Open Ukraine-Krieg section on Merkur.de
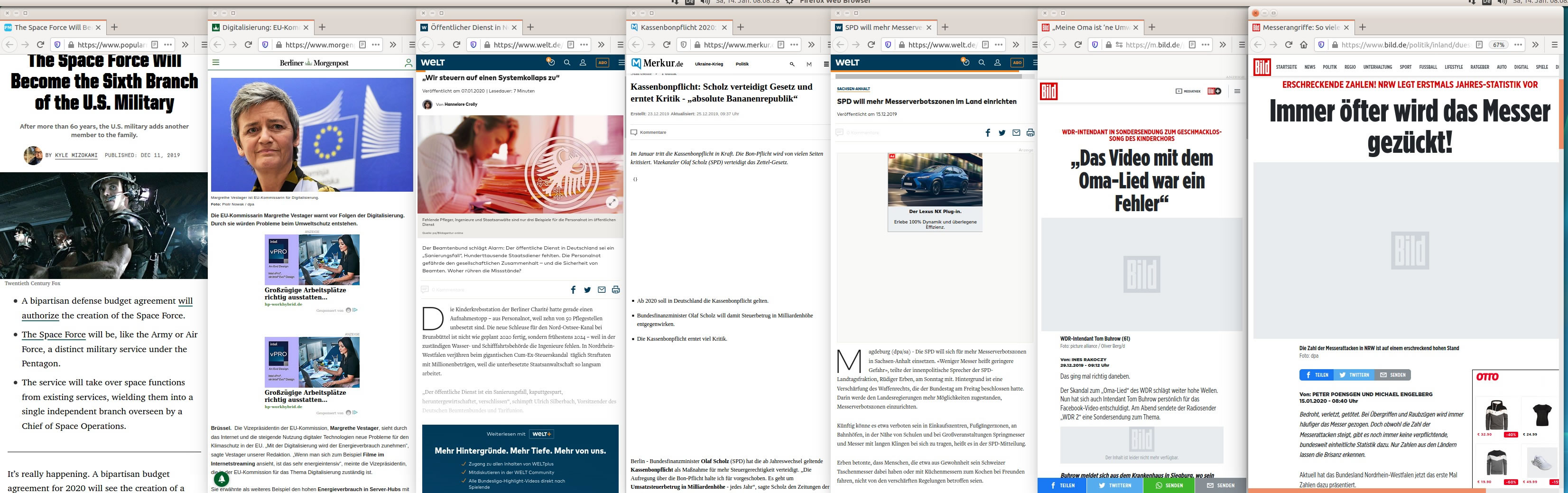The width and height of the screenshot is (1568, 493). (709, 64)
